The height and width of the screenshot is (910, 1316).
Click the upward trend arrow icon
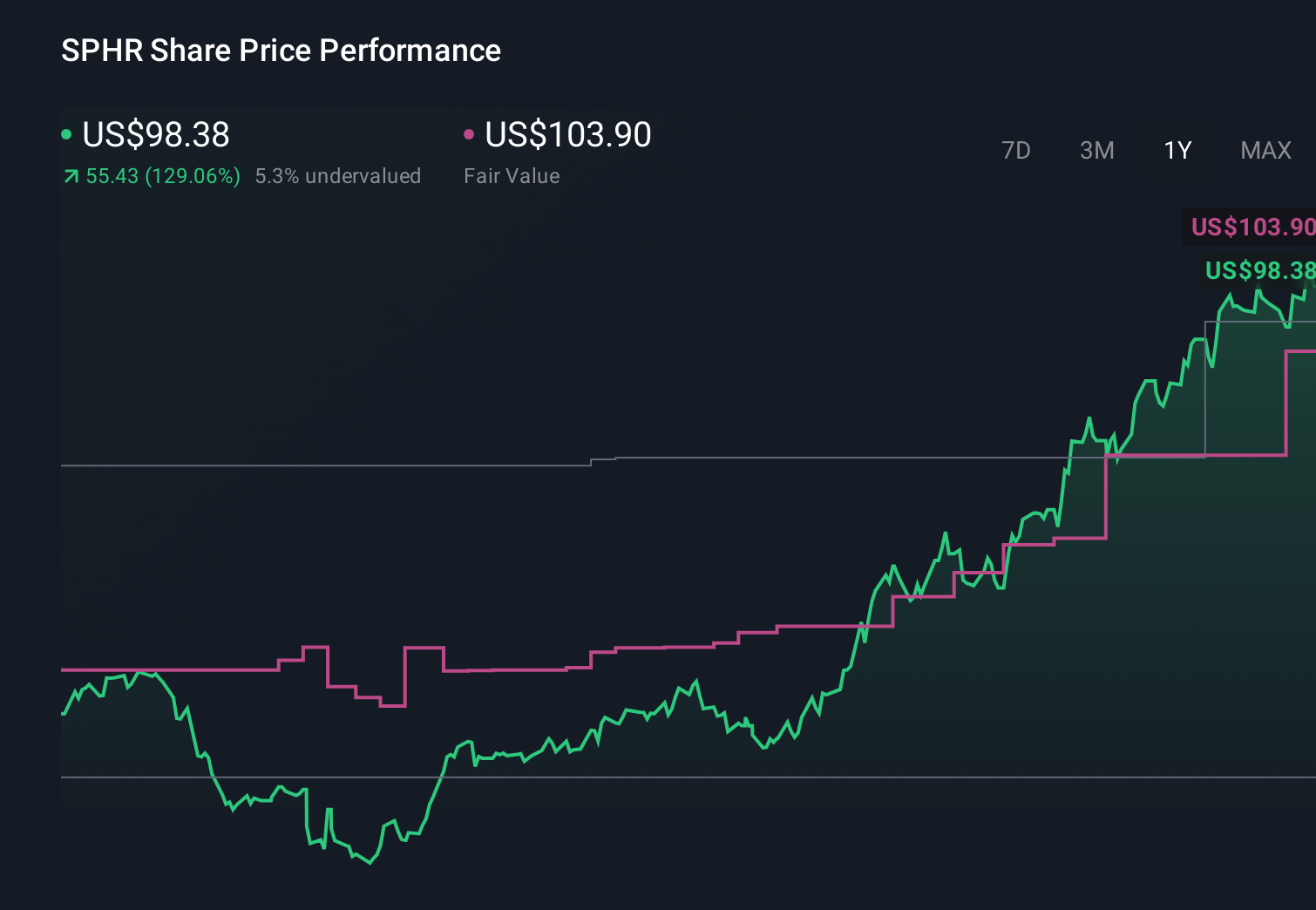pyautogui.click(x=71, y=175)
